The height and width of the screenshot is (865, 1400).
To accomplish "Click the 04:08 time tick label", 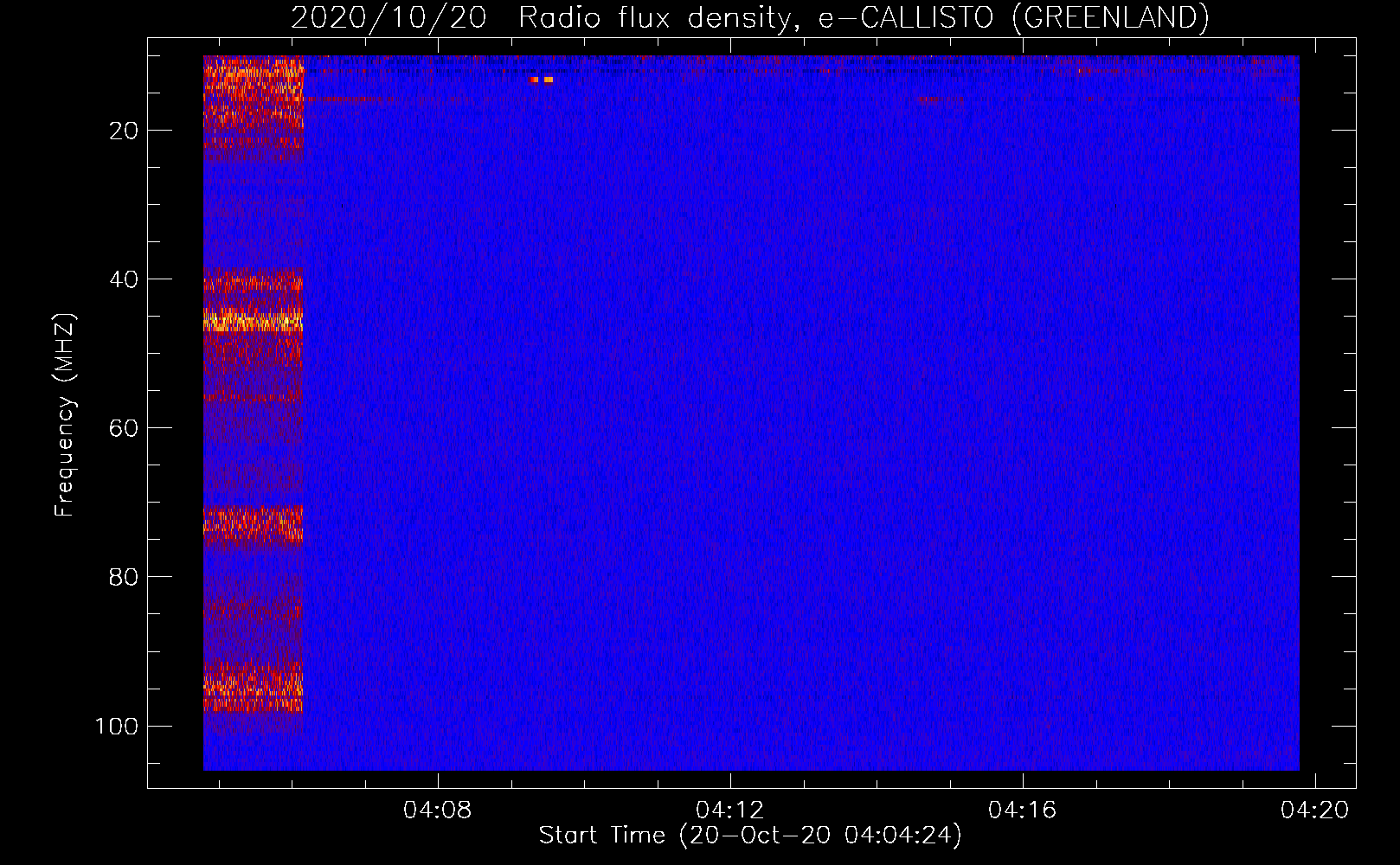I will (438, 810).
